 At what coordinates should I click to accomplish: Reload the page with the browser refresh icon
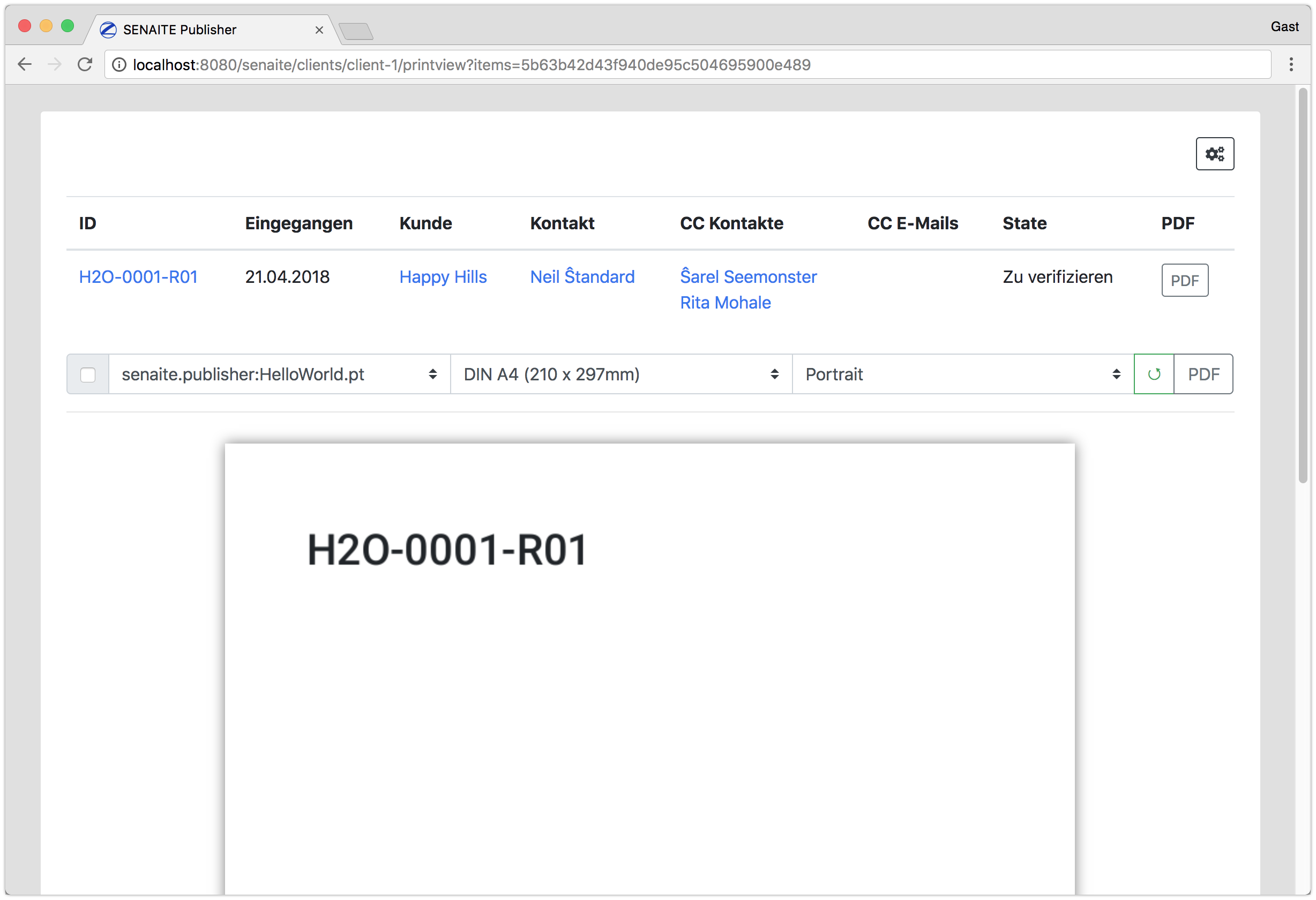[85, 64]
